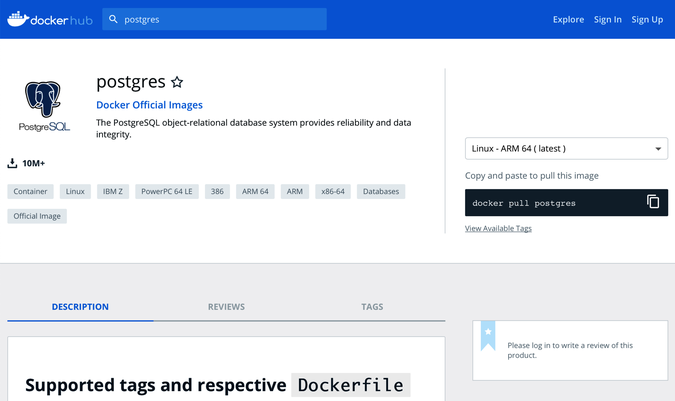Follow the View Available Tags link
675x401 pixels.
click(498, 228)
